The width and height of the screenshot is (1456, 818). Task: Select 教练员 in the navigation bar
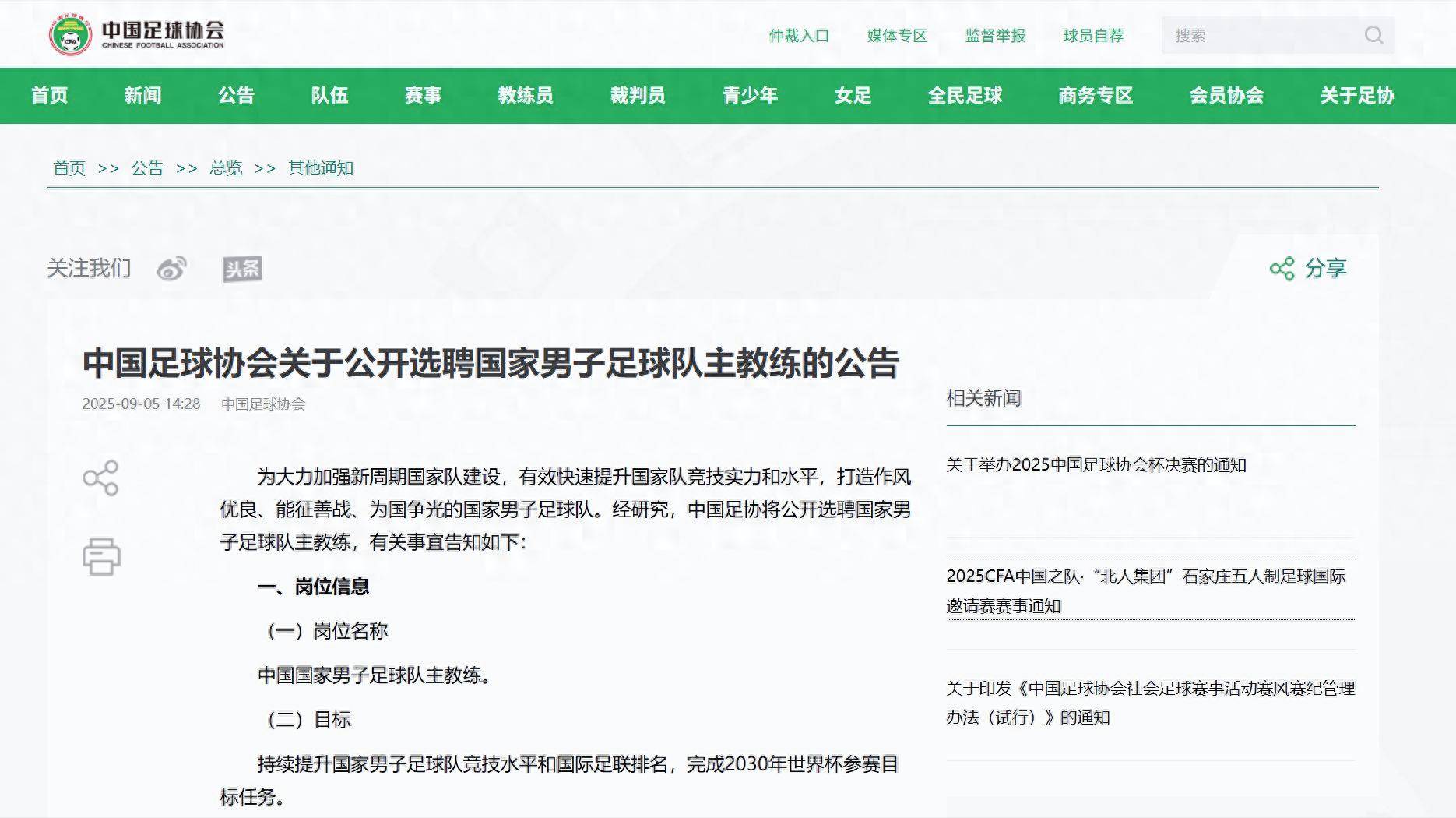[x=525, y=95]
